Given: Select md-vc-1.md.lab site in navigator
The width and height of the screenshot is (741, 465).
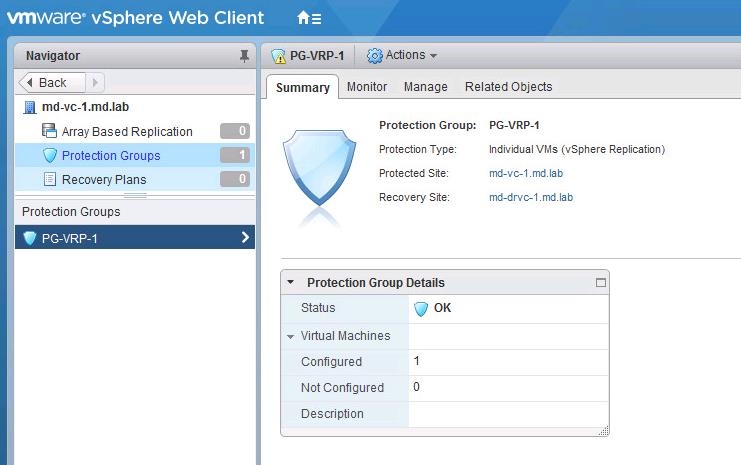Looking at the screenshot, I should pos(85,107).
